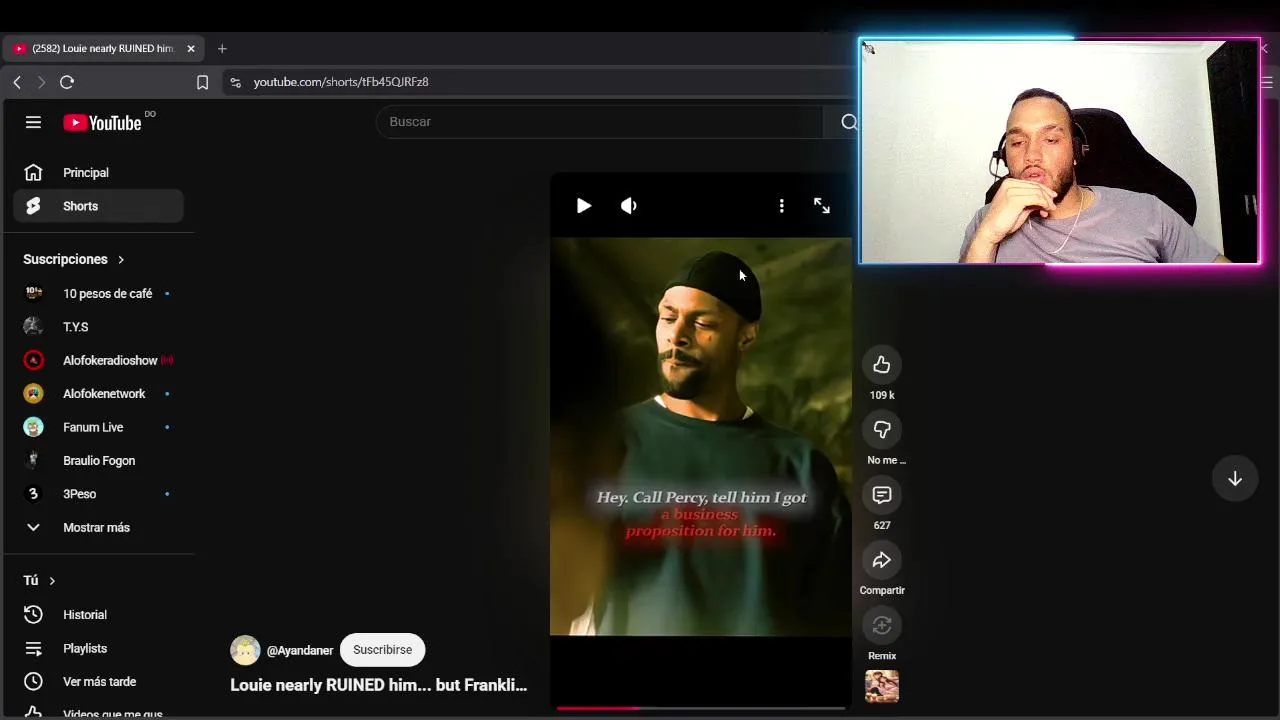
Task: Play the Shorts video
Action: (584, 206)
